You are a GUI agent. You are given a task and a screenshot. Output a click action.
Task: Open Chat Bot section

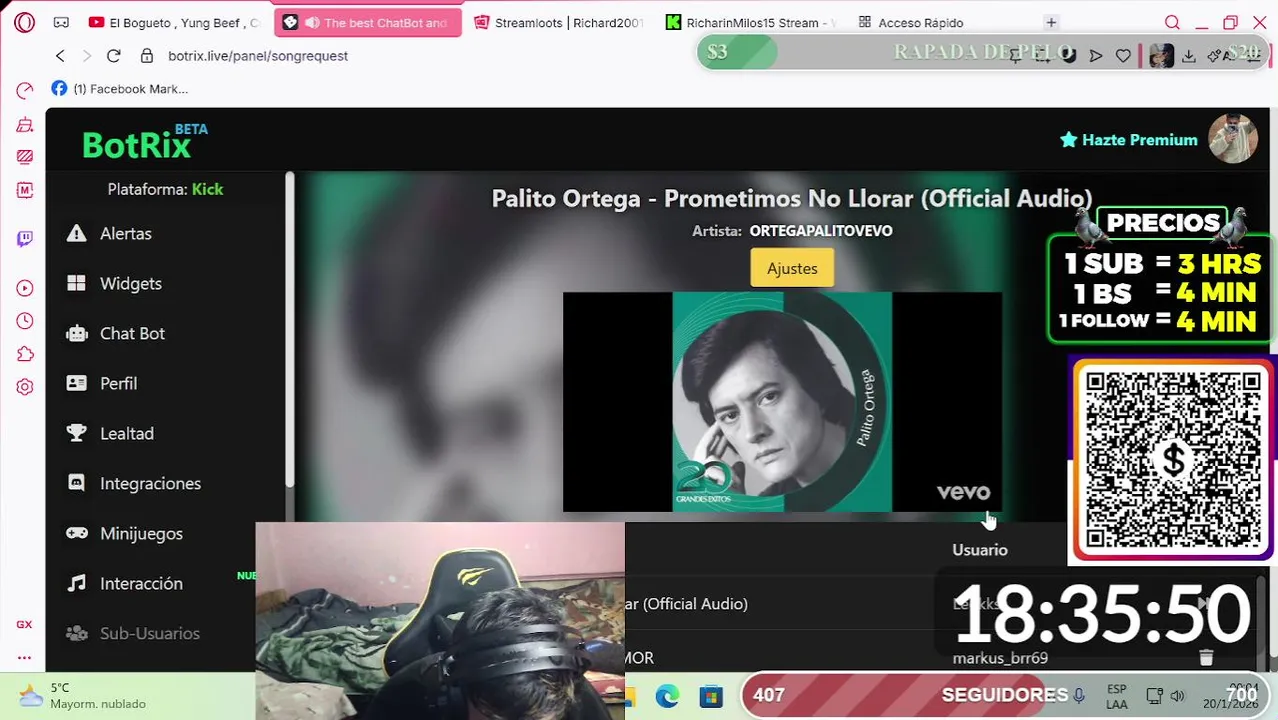(x=132, y=333)
